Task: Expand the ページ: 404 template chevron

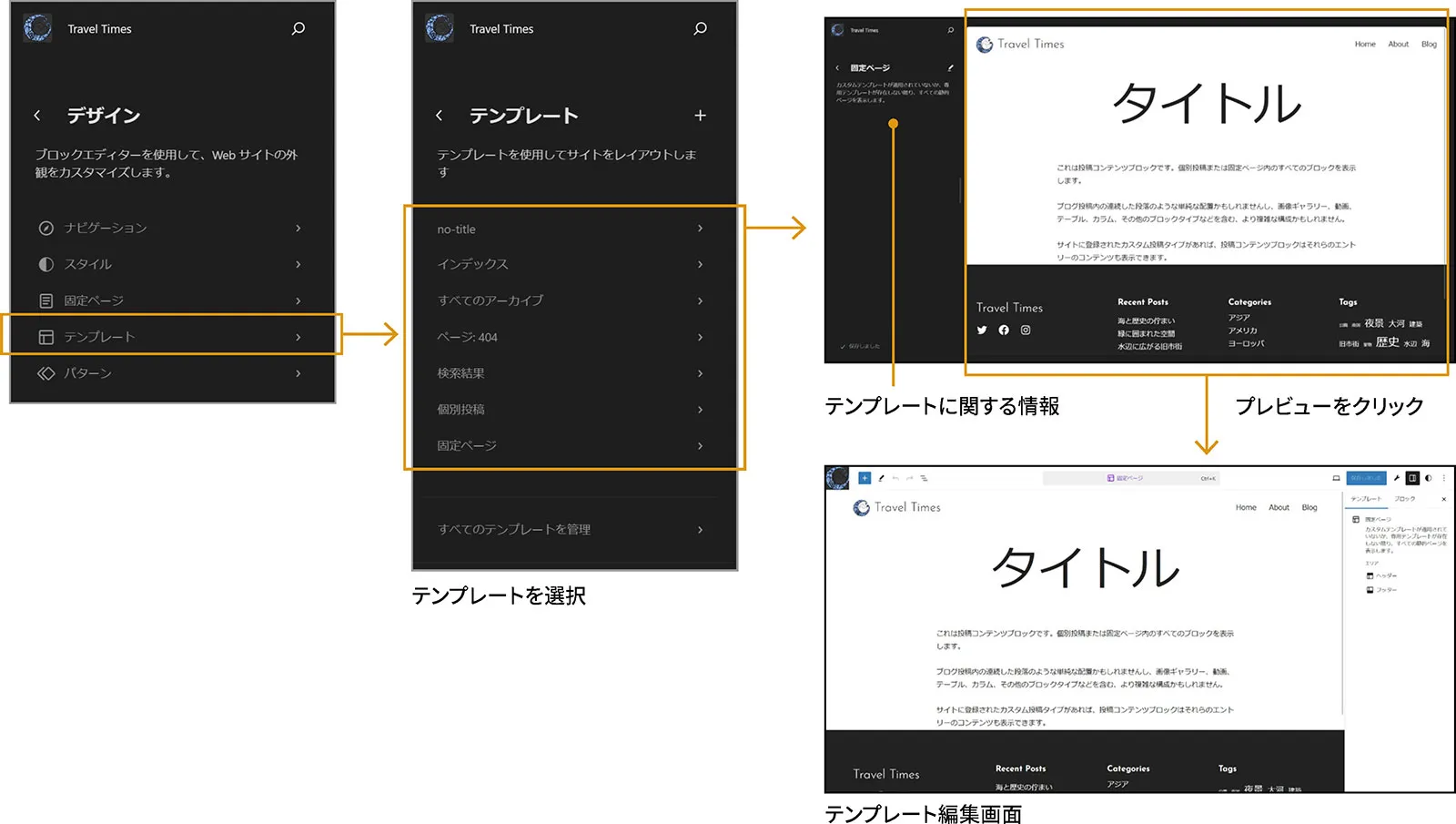Action: 700,337
